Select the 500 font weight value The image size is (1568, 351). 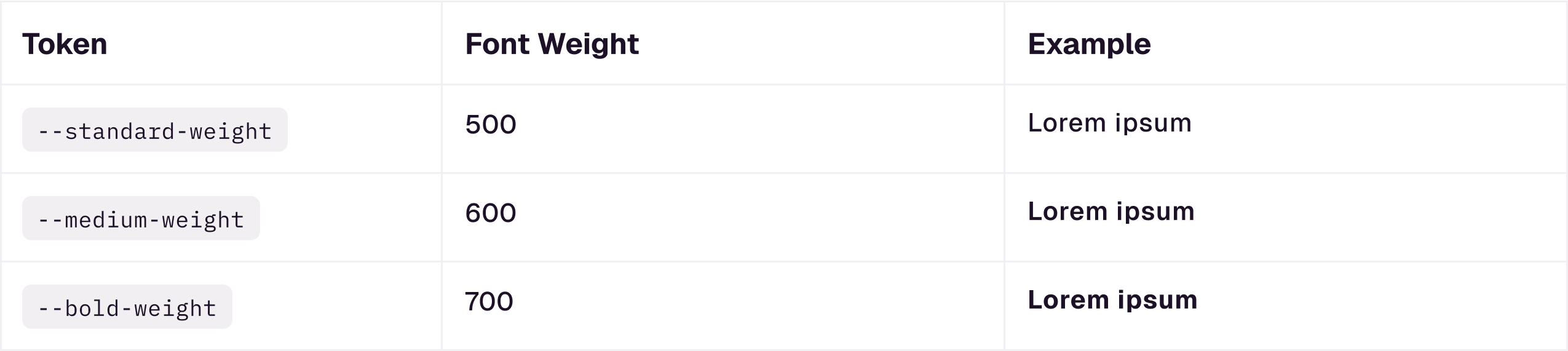coord(491,124)
